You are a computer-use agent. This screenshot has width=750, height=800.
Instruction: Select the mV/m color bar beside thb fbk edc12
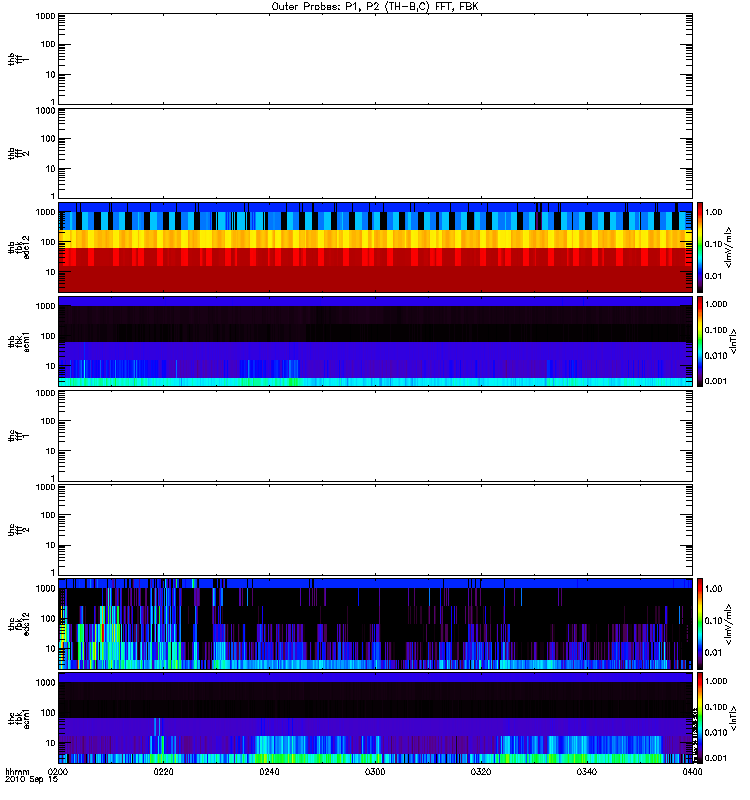[700, 247]
